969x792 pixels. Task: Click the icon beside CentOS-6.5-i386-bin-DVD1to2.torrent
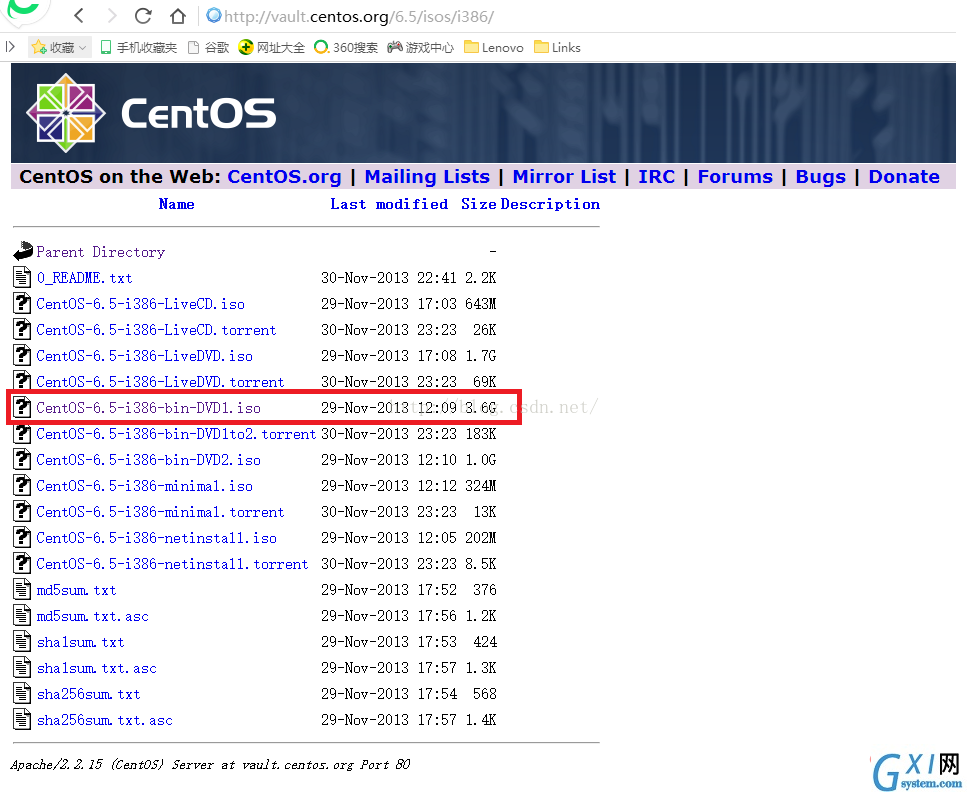(x=22, y=432)
